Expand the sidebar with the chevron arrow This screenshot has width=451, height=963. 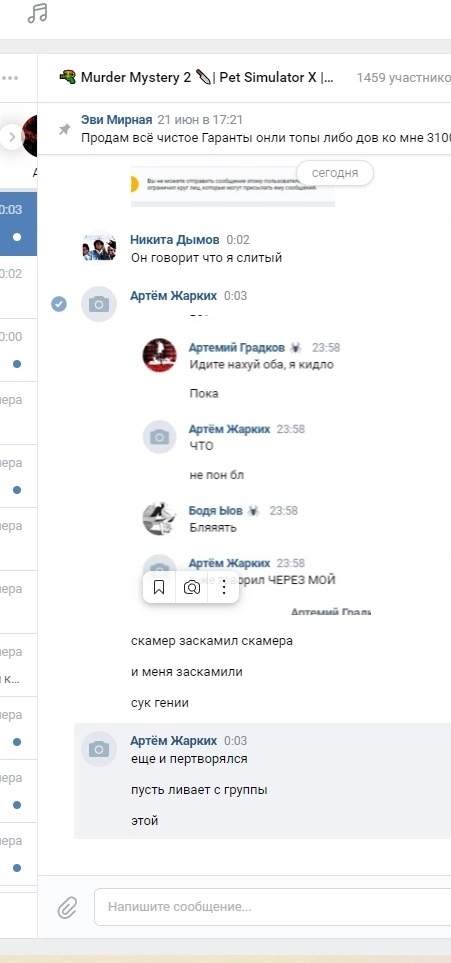11,137
